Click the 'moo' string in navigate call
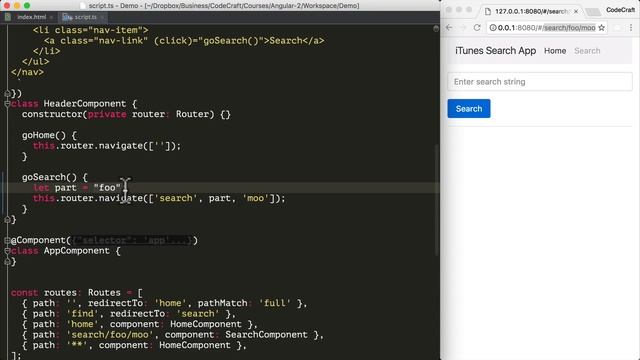The image size is (640, 360). coord(256,198)
